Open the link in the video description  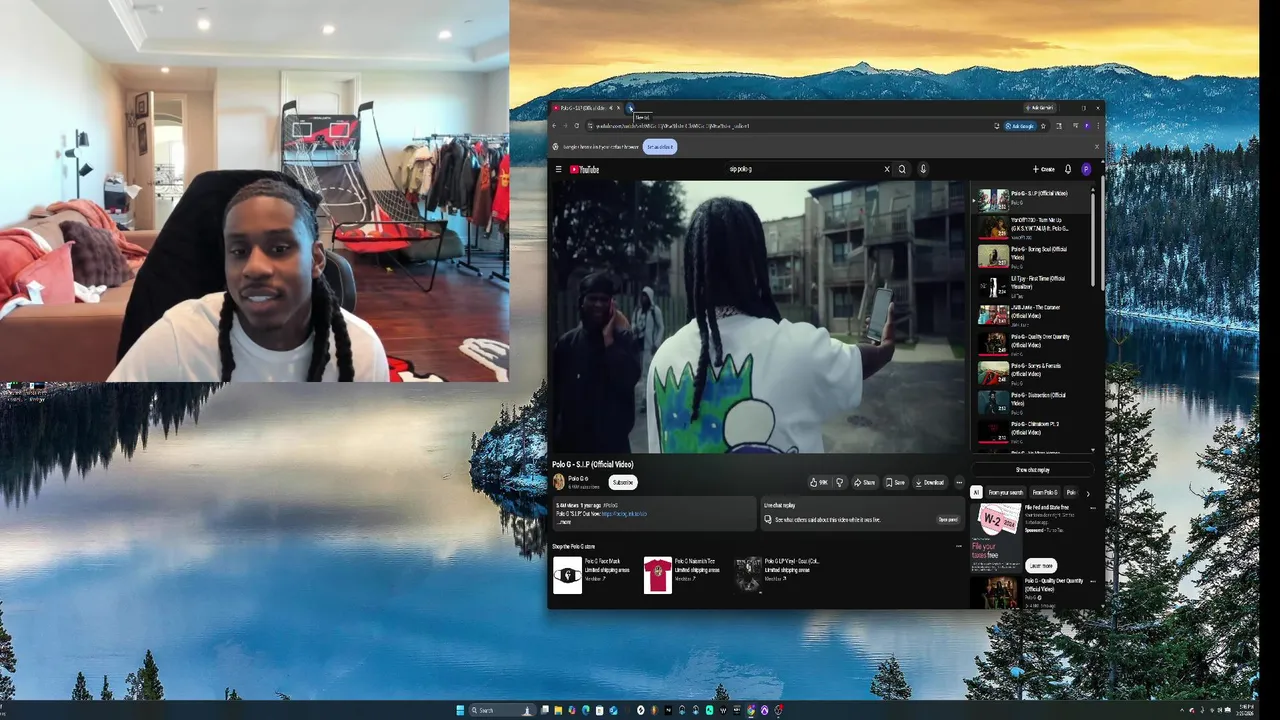coord(624,514)
